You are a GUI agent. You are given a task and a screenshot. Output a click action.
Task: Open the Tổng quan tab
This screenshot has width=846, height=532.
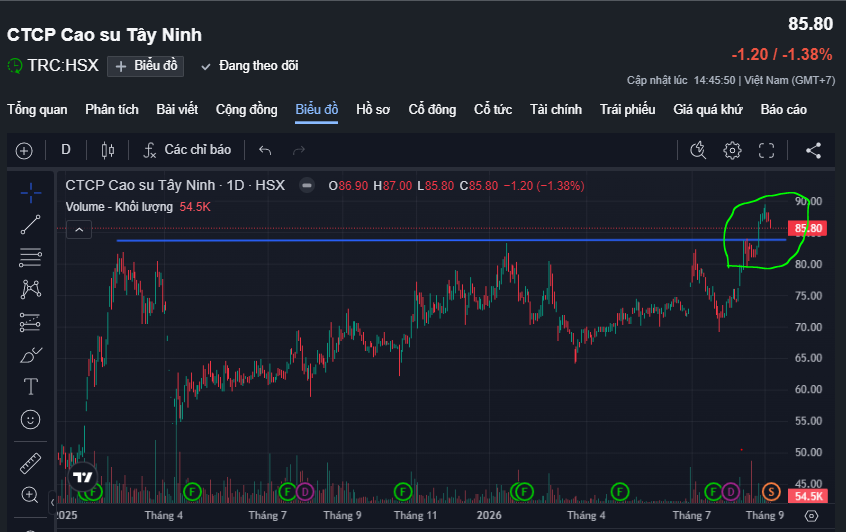37,110
